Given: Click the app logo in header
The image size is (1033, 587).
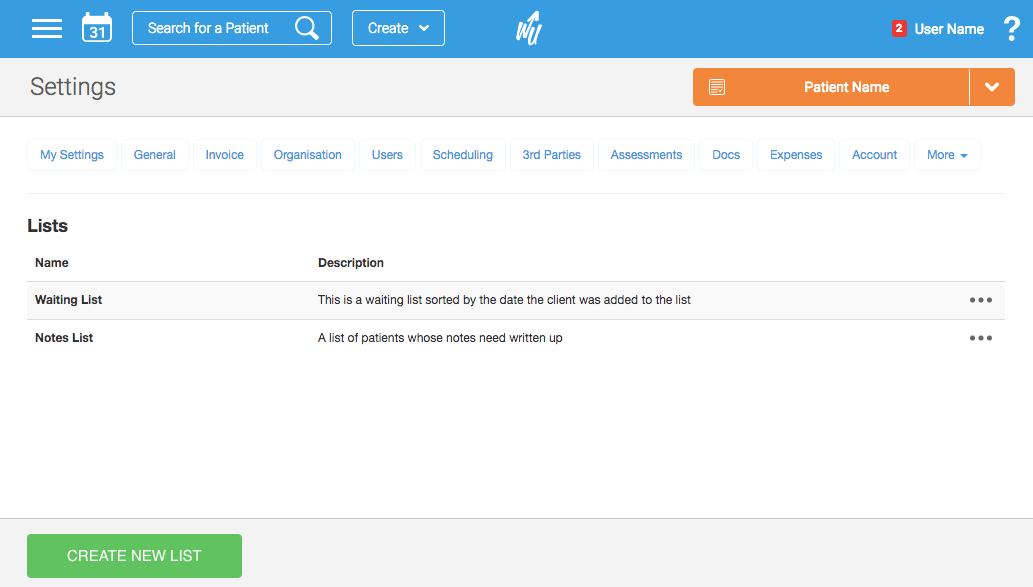Looking at the screenshot, I should [529, 29].
